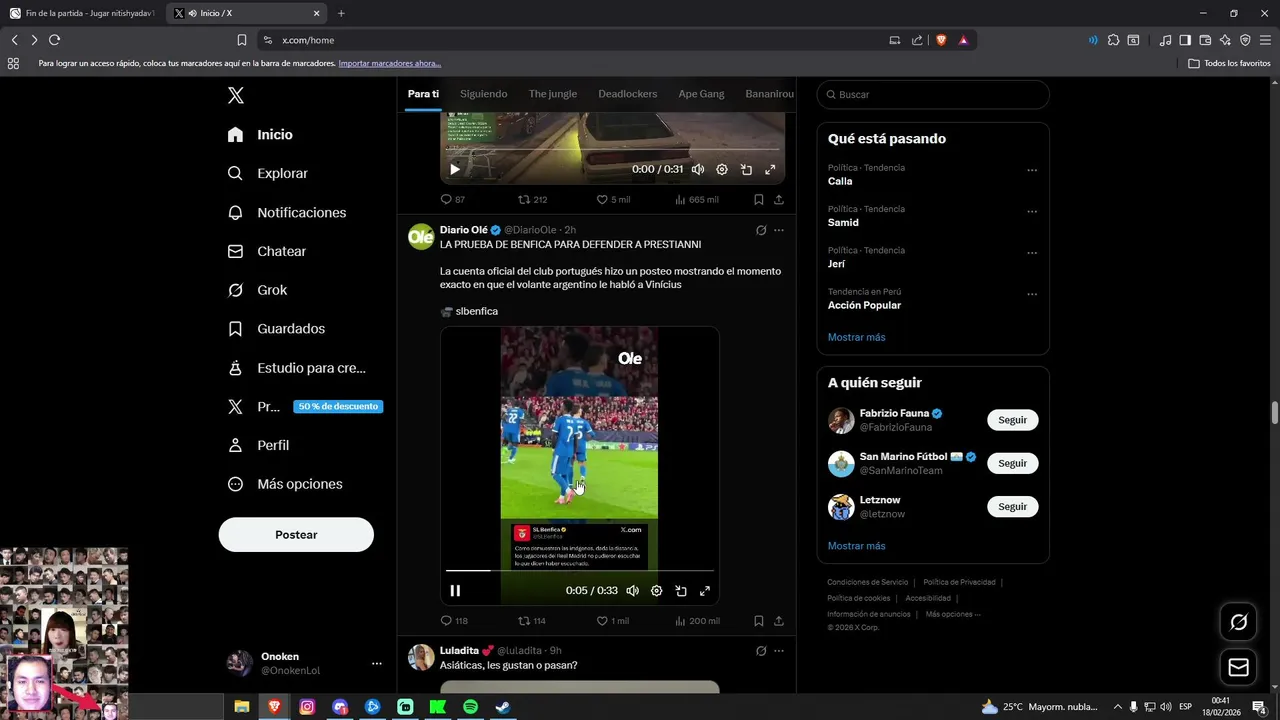Click Mostrar más under trends
Viewport: 1280px width, 720px height.
point(856,337)
